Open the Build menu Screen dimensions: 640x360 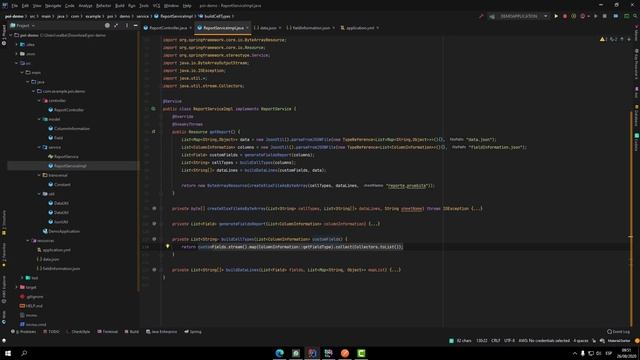click(120, 6)
